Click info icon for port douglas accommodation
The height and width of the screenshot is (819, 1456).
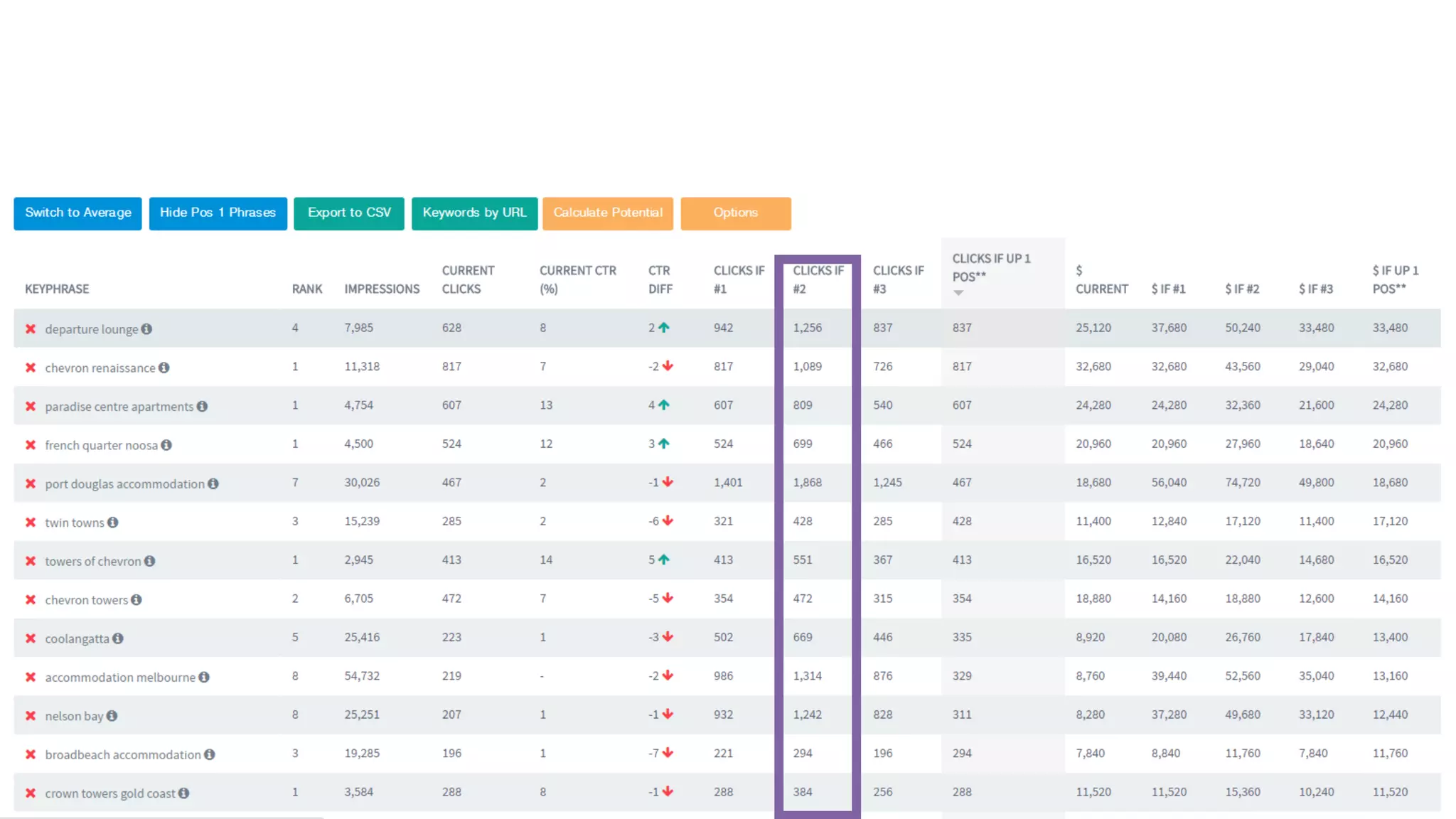[213, 484]
